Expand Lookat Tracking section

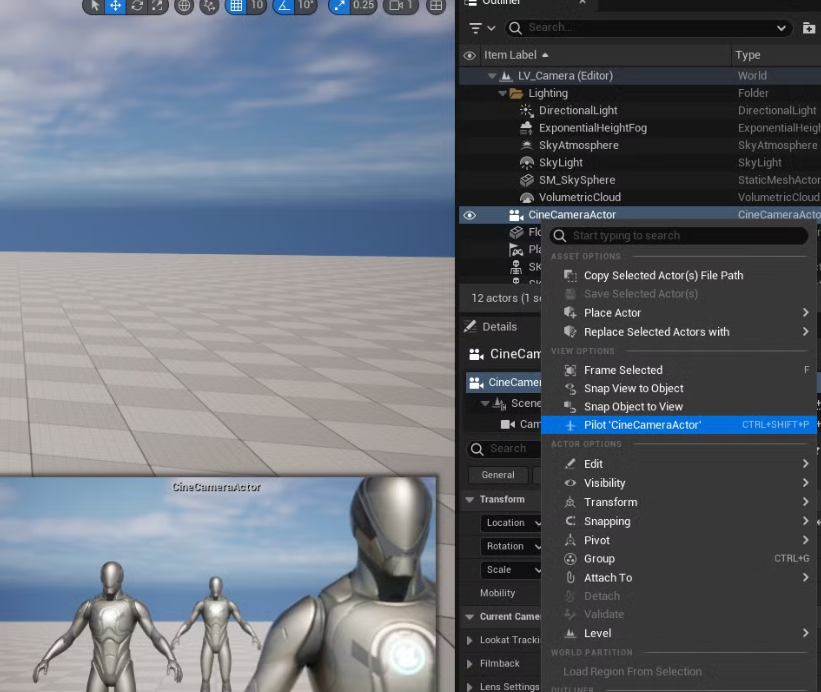tap(470, 640)
